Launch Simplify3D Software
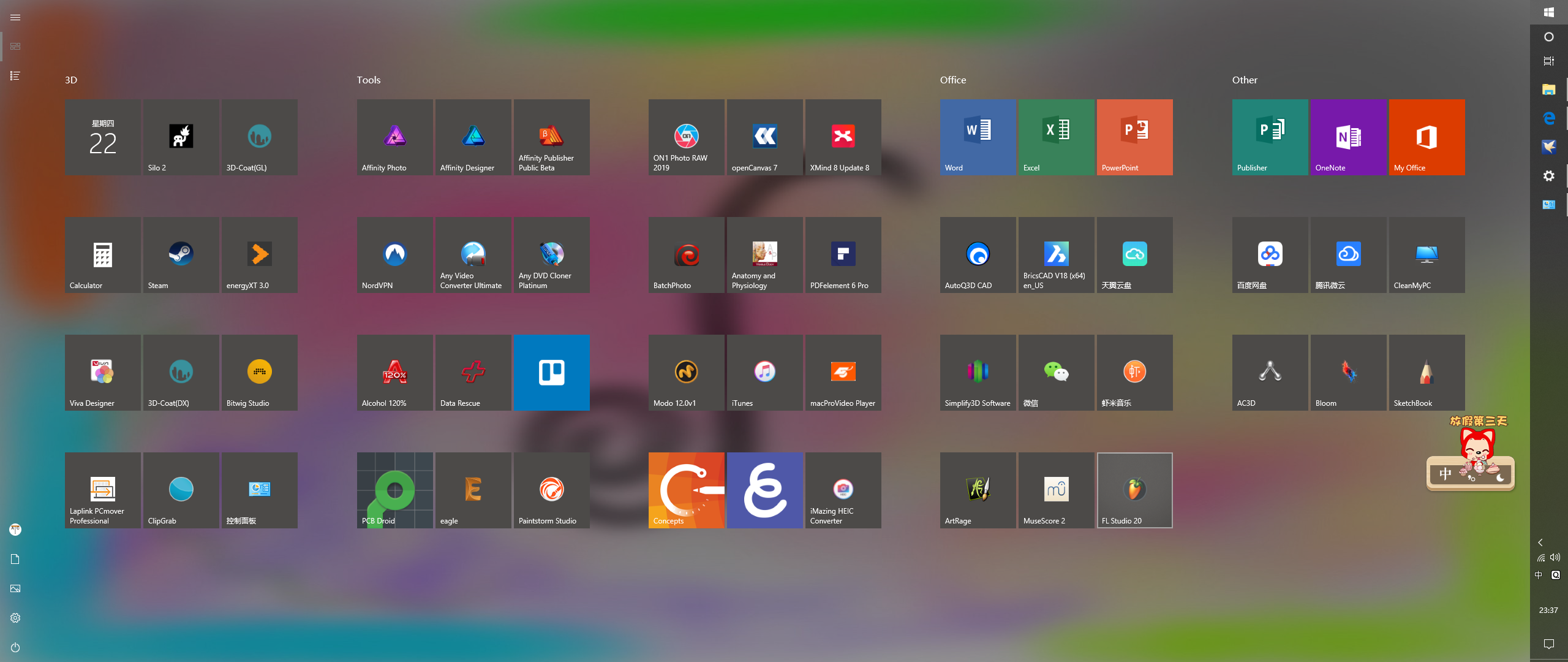Image resolution: width=1568 pixels, height=662 pixels. tap(978, 373)
